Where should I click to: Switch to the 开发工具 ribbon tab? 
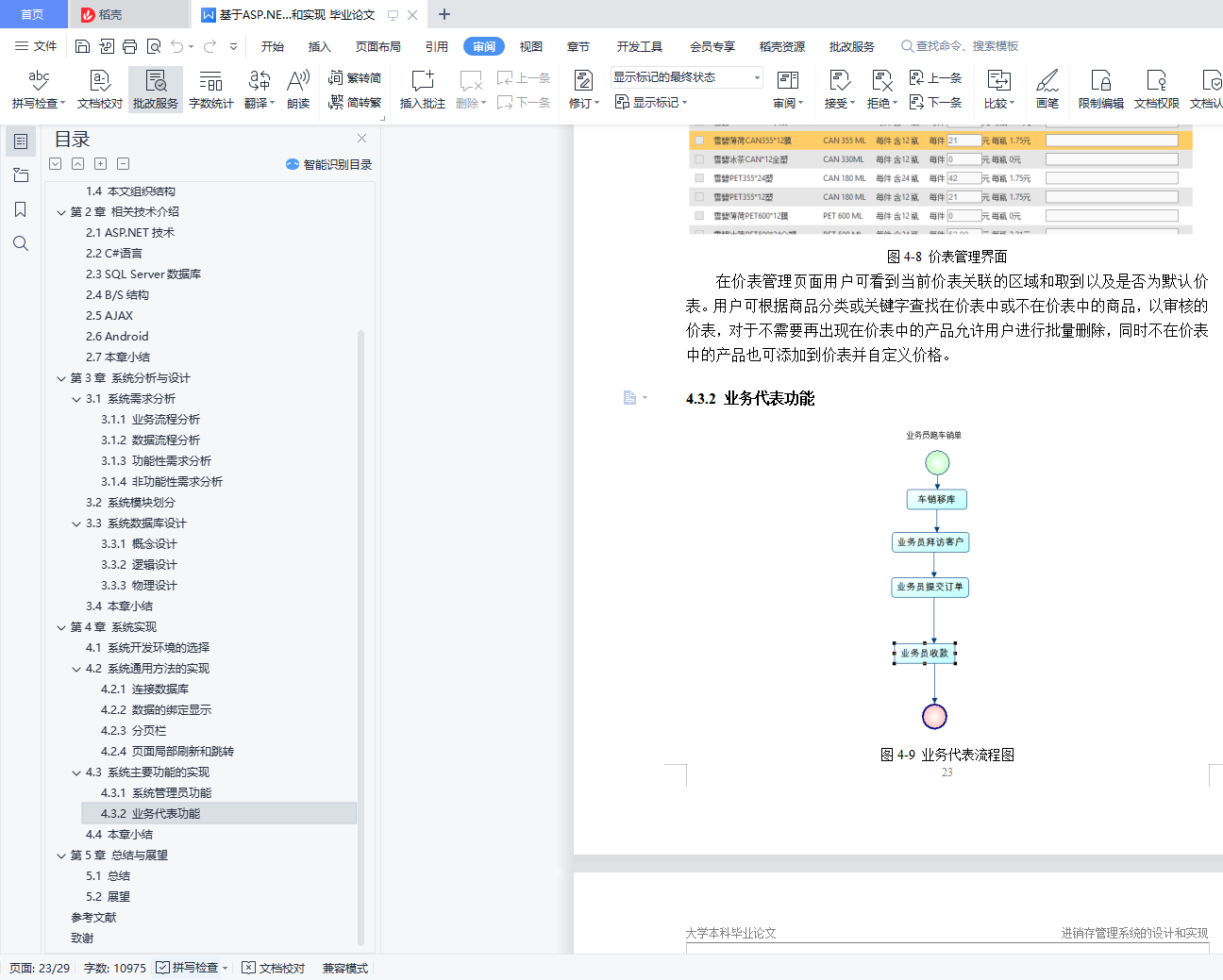point(640,46)
